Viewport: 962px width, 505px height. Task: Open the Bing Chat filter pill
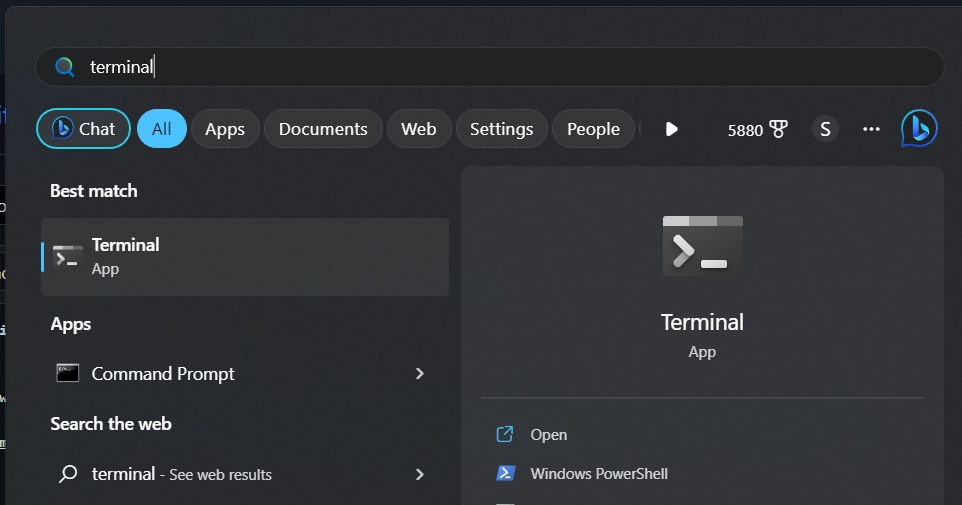[83, 129]
